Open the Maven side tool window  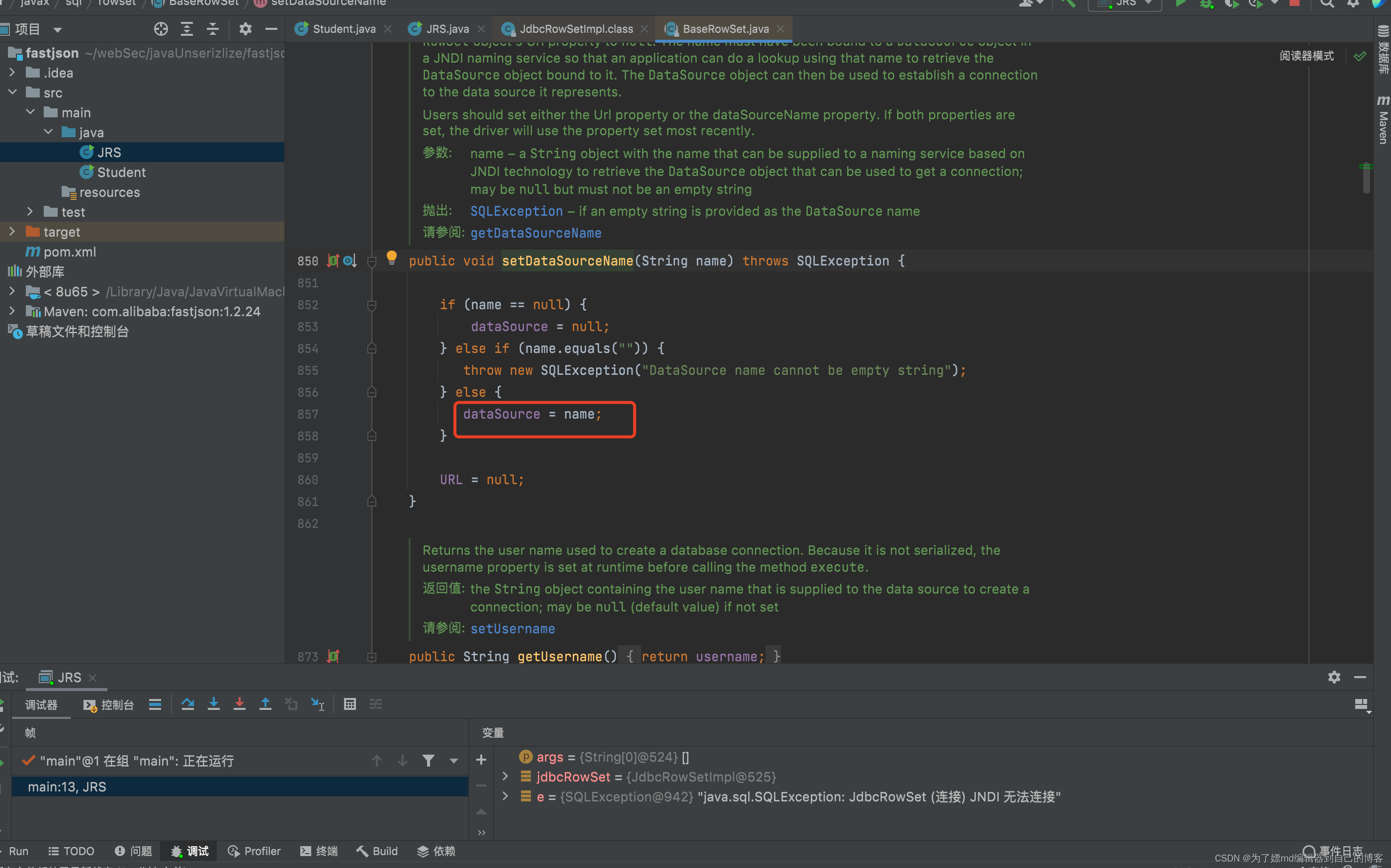1383,119
